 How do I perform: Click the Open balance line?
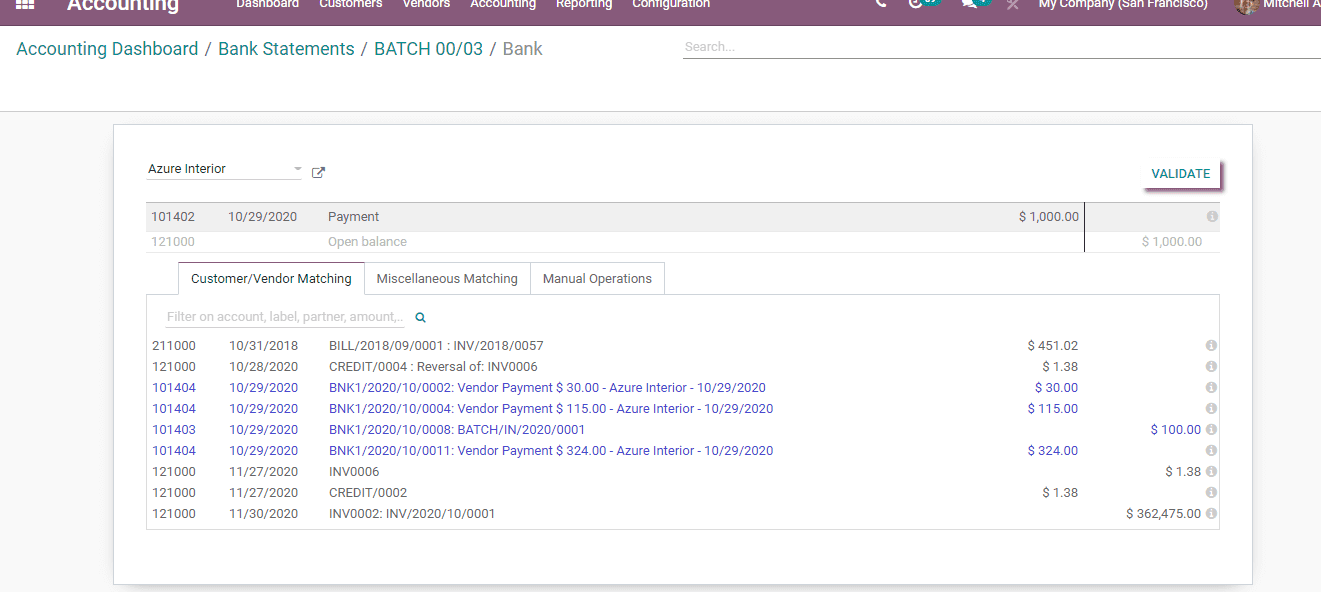(x=682, y=242)
